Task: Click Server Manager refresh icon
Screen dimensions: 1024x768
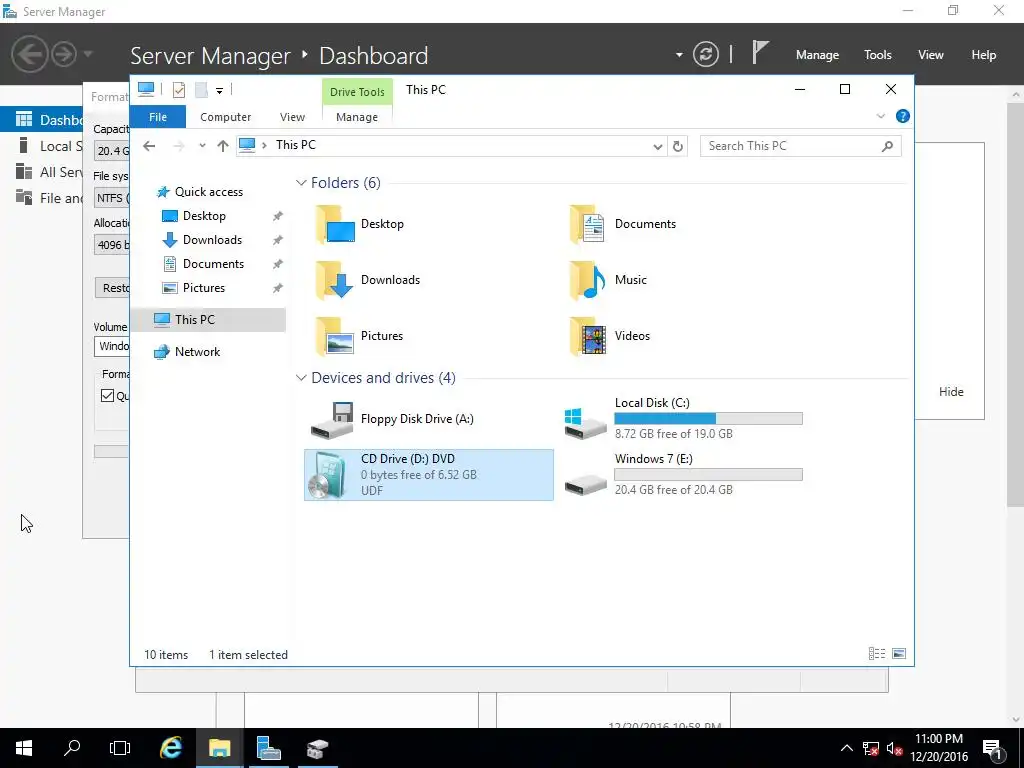Action: pyautogui.click(x=705, y=54)
